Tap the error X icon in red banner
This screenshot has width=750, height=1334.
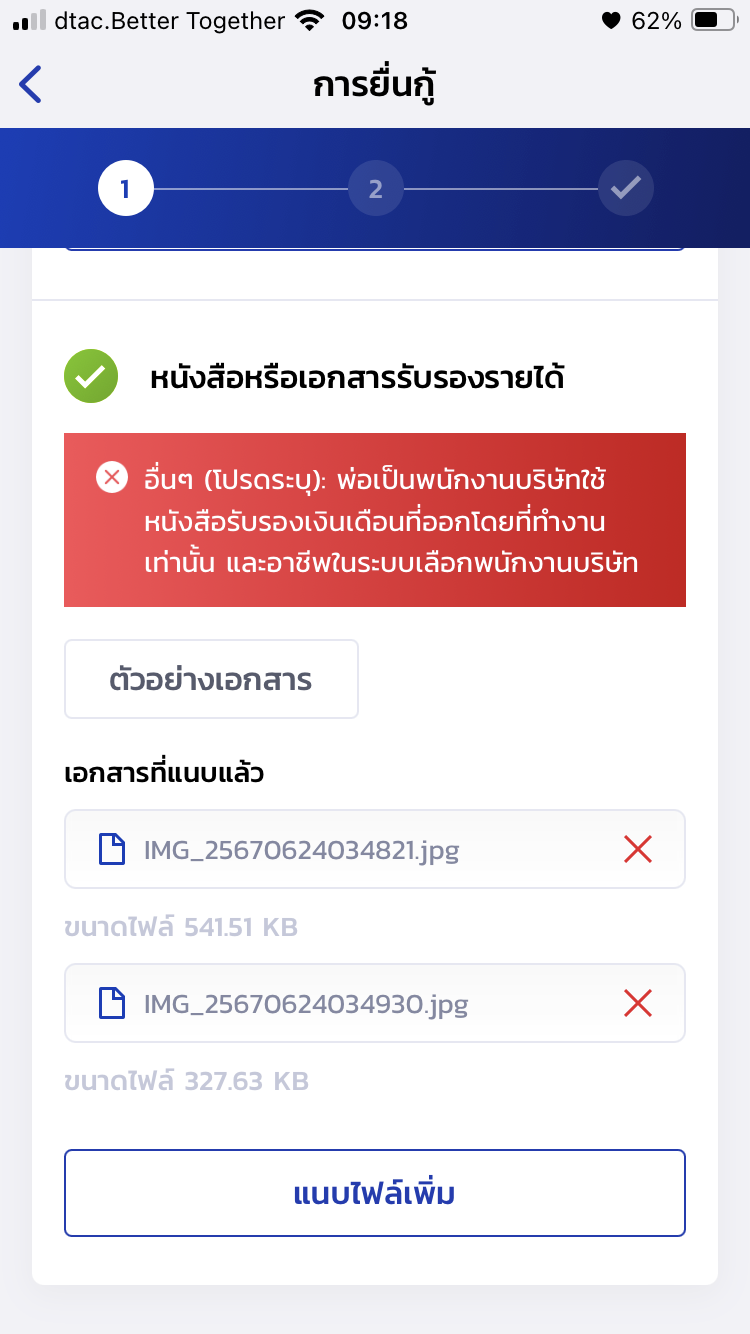pyautogui.click(x=111, y=477)
